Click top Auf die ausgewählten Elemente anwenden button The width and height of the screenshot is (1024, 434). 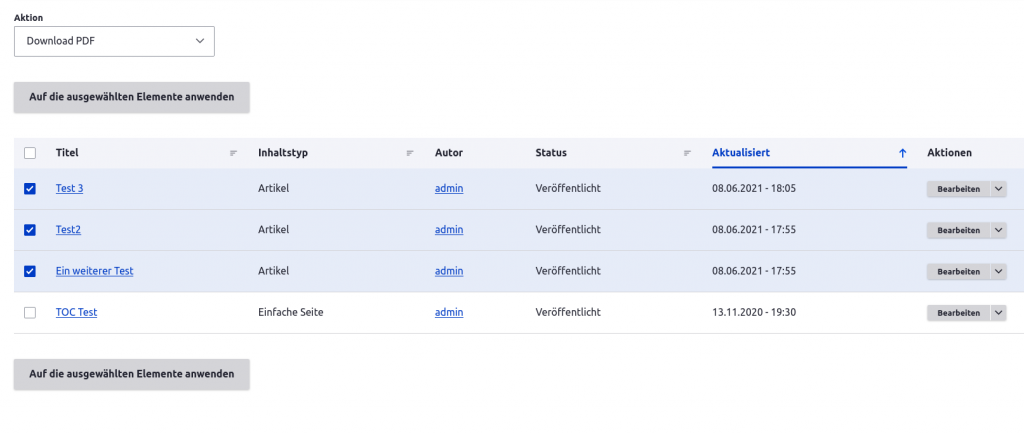pos(131,97)
